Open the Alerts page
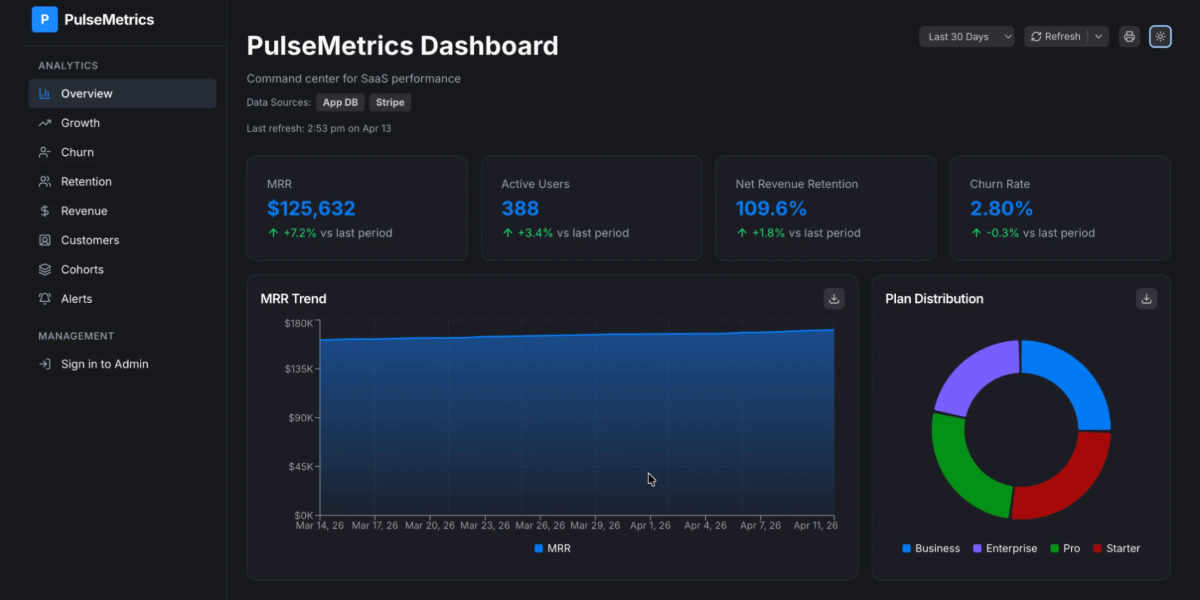Screen dimensions: 1200x600 tap(123, 299)
